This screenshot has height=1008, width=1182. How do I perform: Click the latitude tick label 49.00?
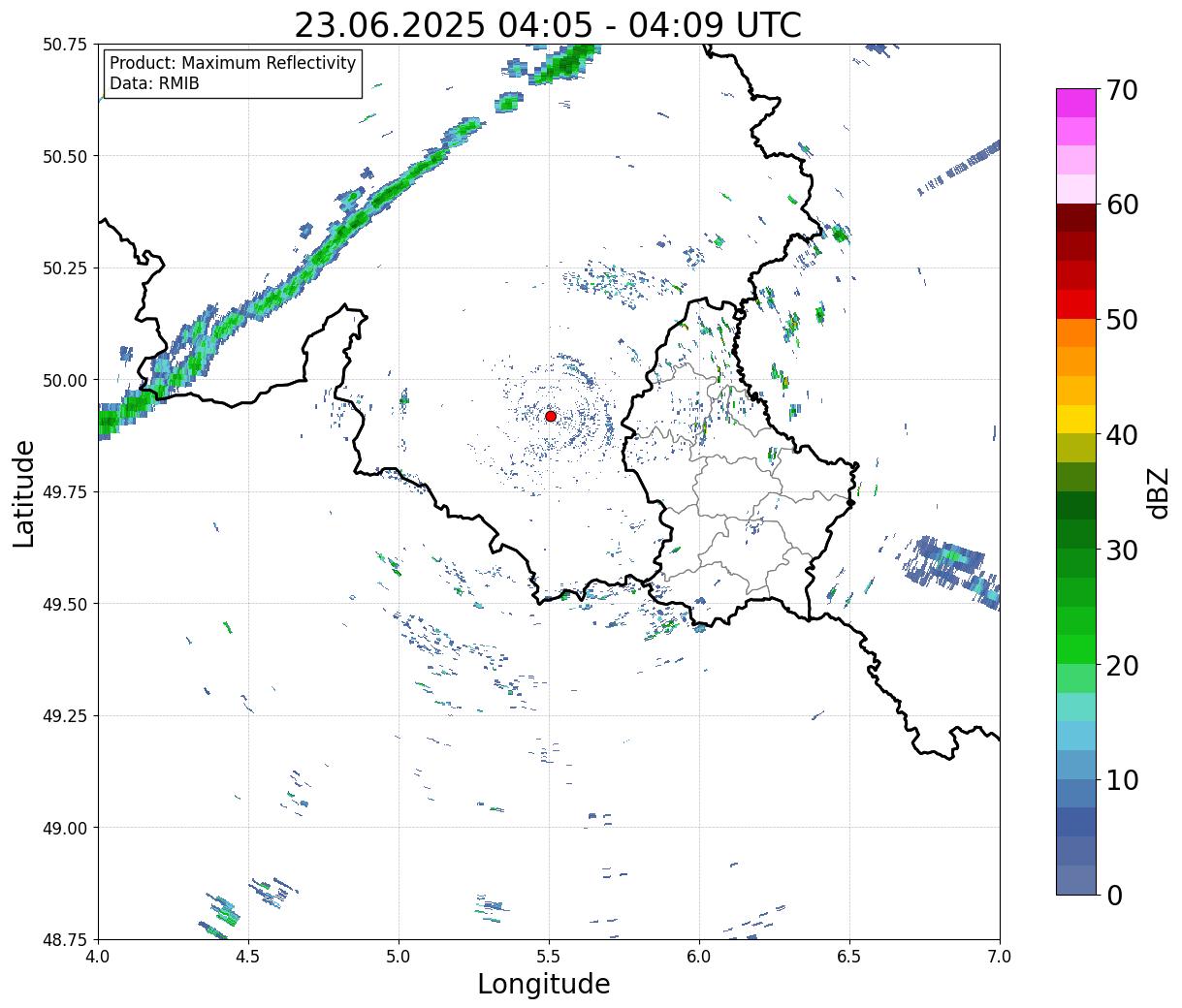[65, 828]
